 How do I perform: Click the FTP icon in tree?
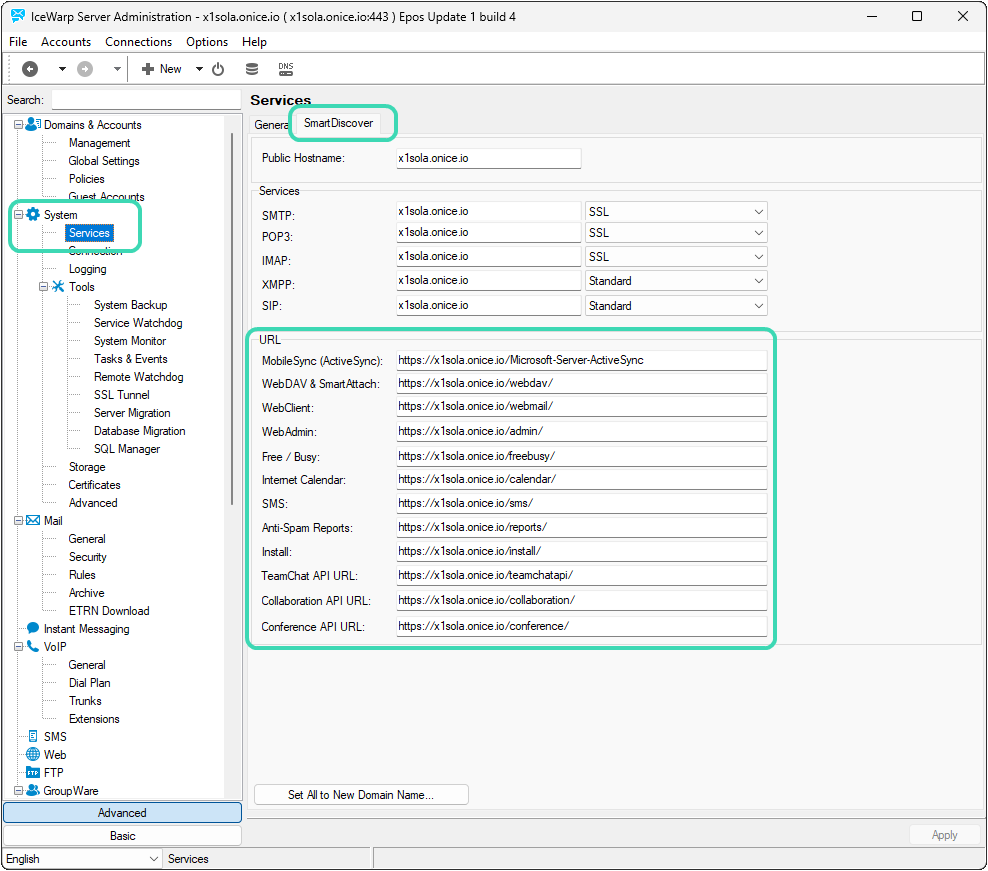[x=33, y=773]
